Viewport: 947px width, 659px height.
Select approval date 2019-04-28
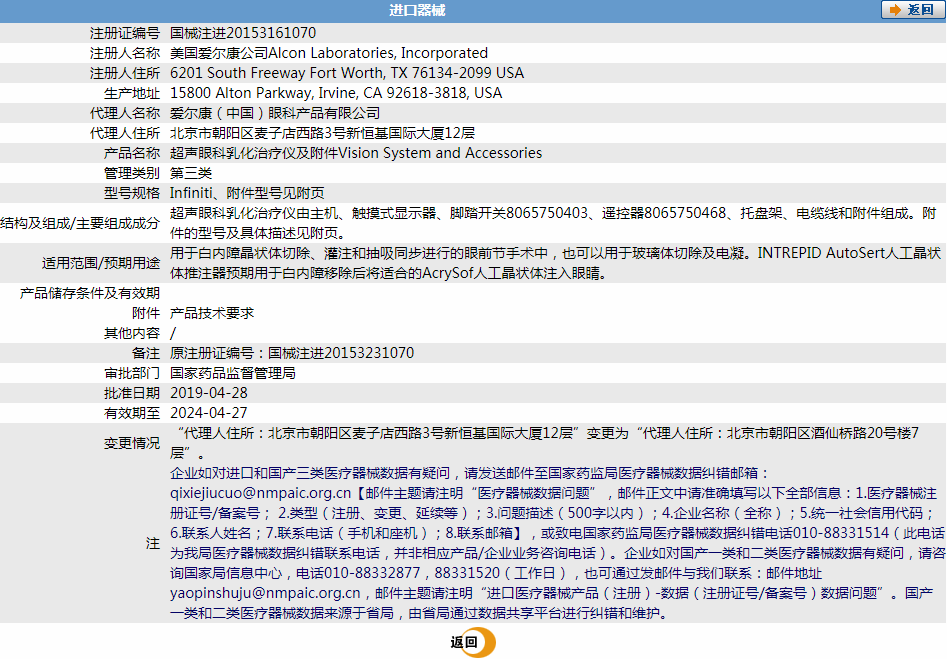point(209,393)
